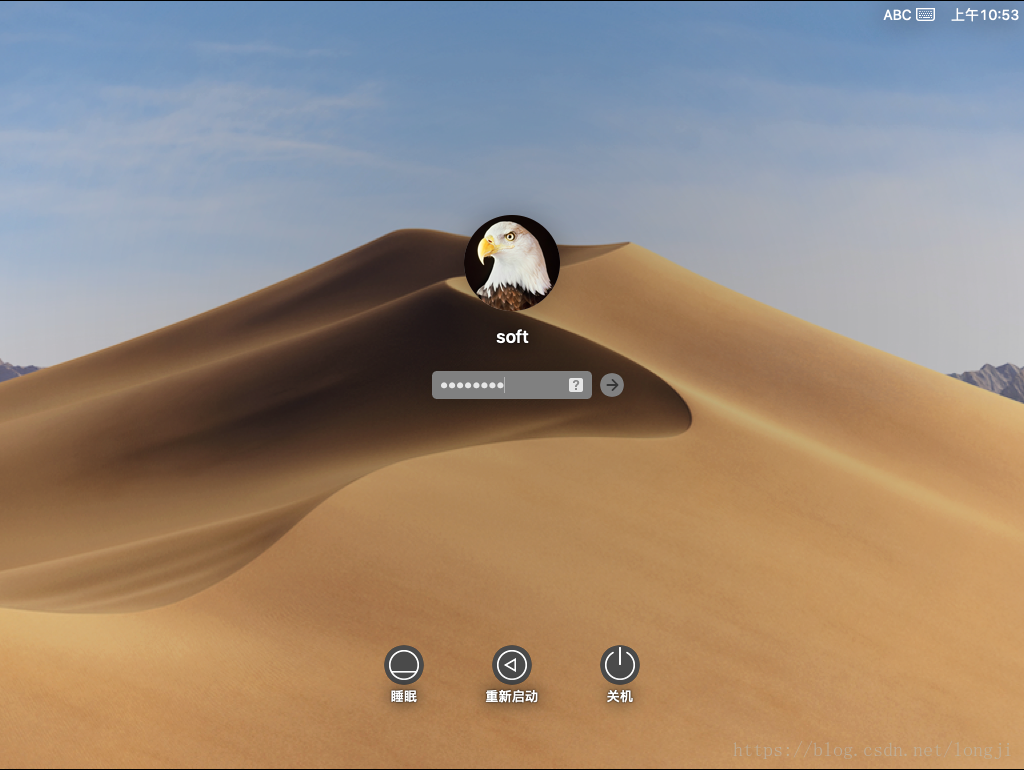Viewport: 1024px width, 770px height.
Task: Click inside the password input field
Action: 512,385
